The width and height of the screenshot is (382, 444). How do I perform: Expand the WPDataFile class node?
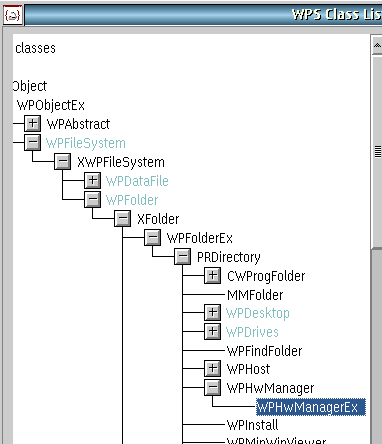[93, 181]
